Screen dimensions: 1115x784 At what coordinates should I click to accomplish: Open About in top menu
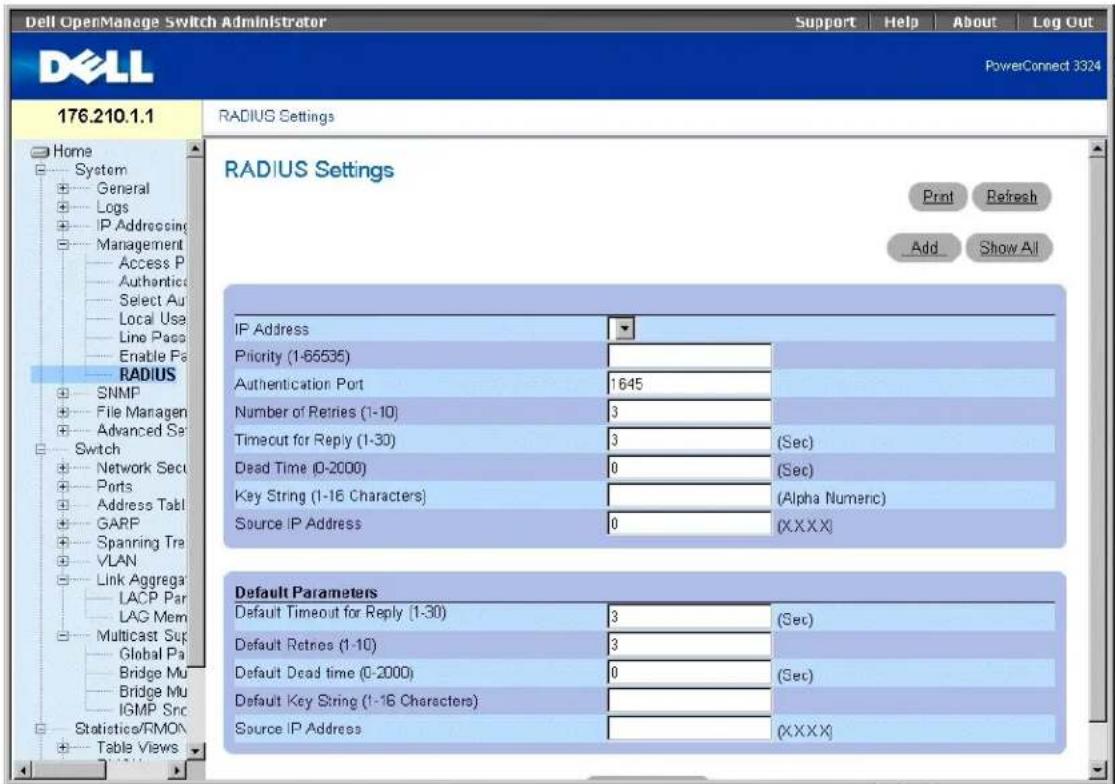click(974, 22)
